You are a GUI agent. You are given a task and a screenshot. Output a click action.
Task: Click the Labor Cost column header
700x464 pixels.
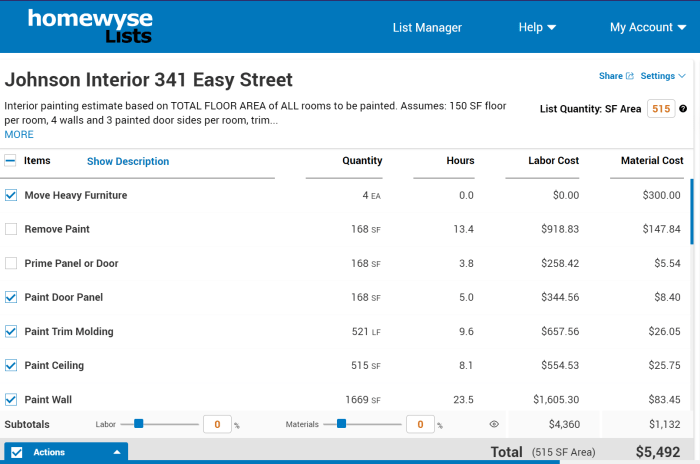pos(554,160)
